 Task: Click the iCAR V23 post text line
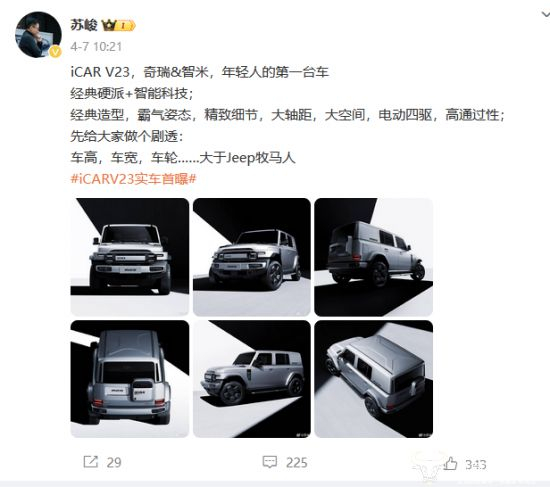[x=199, y=72]
